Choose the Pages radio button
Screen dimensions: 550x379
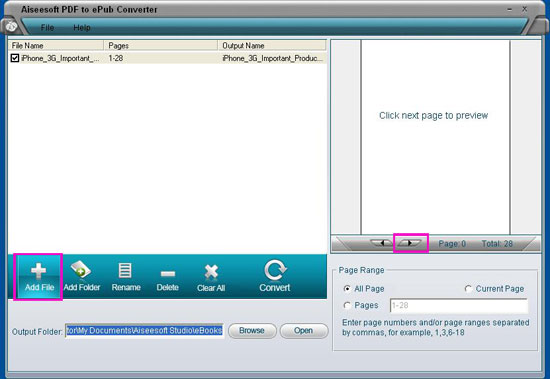(347, 305)
